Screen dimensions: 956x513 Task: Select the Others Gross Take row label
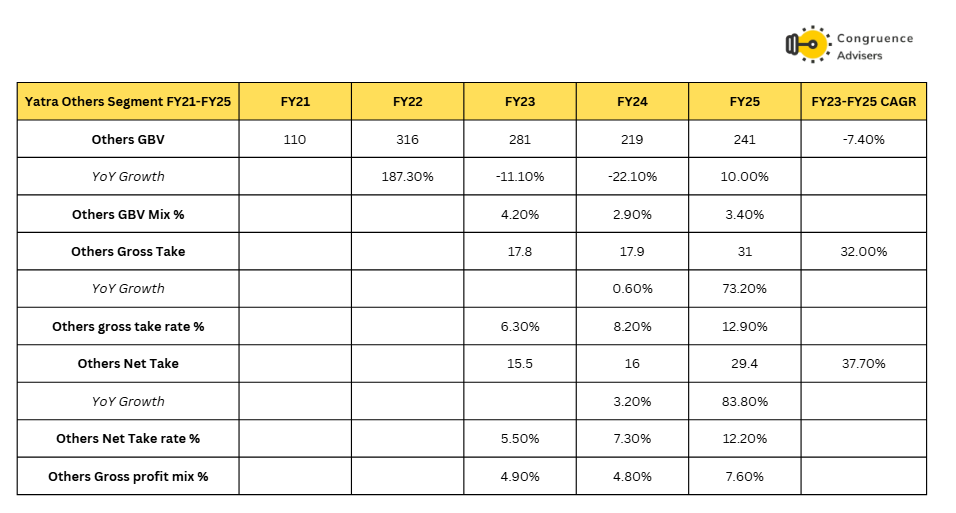128,251
